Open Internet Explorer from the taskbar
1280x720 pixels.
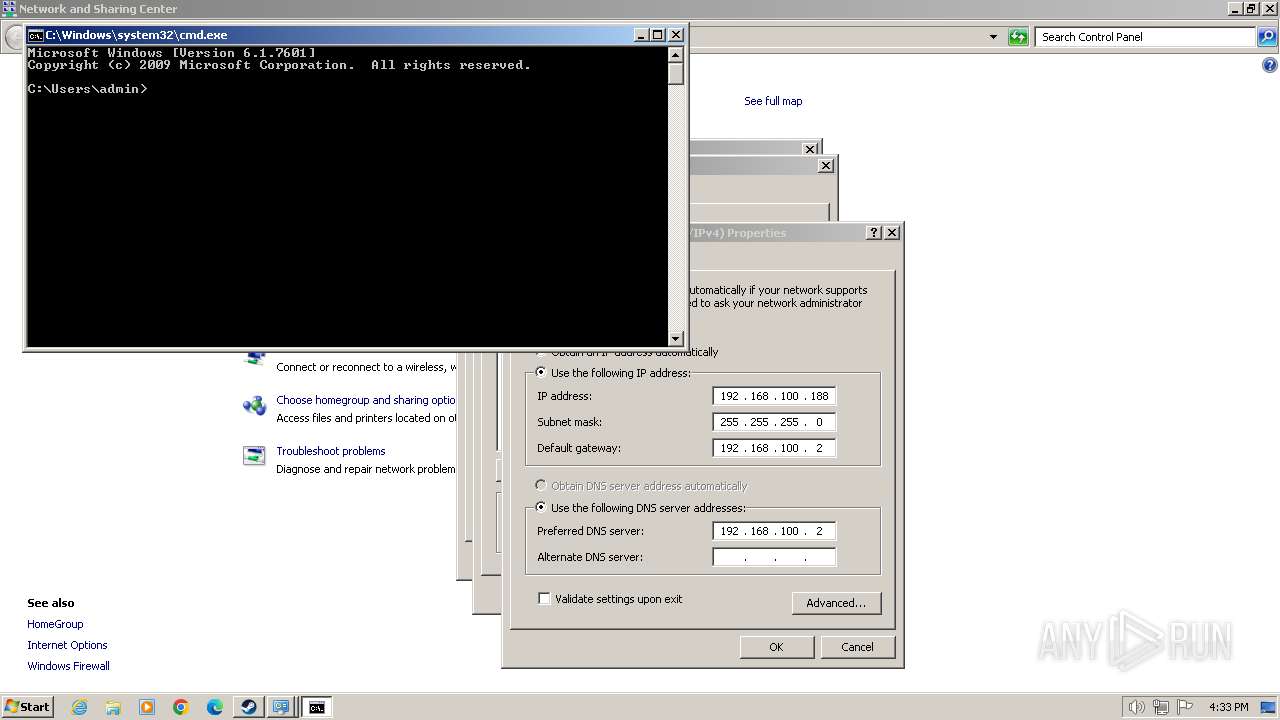[79, 707]
